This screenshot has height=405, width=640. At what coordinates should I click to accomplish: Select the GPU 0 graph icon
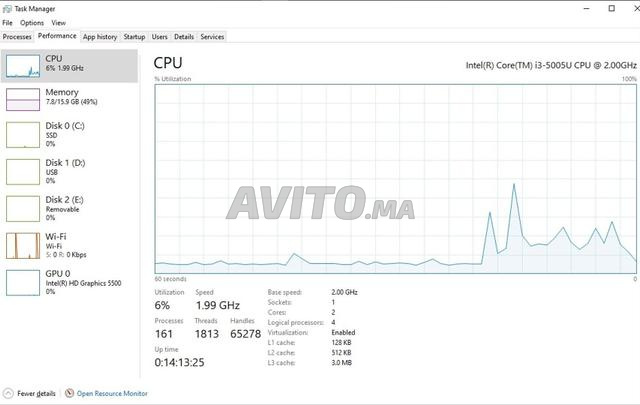(x=22, y=282)
